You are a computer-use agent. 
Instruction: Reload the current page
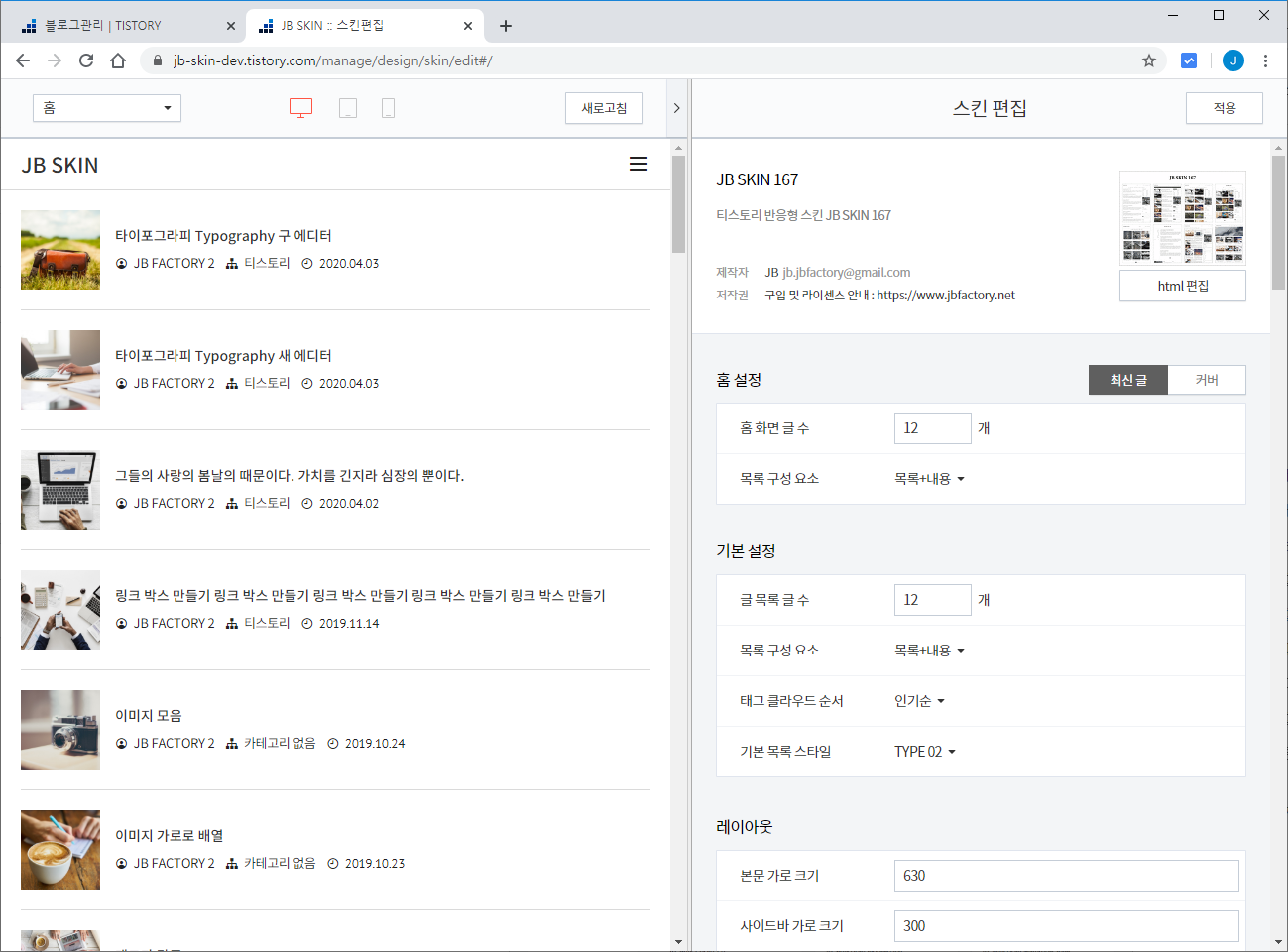click(86, 60)
